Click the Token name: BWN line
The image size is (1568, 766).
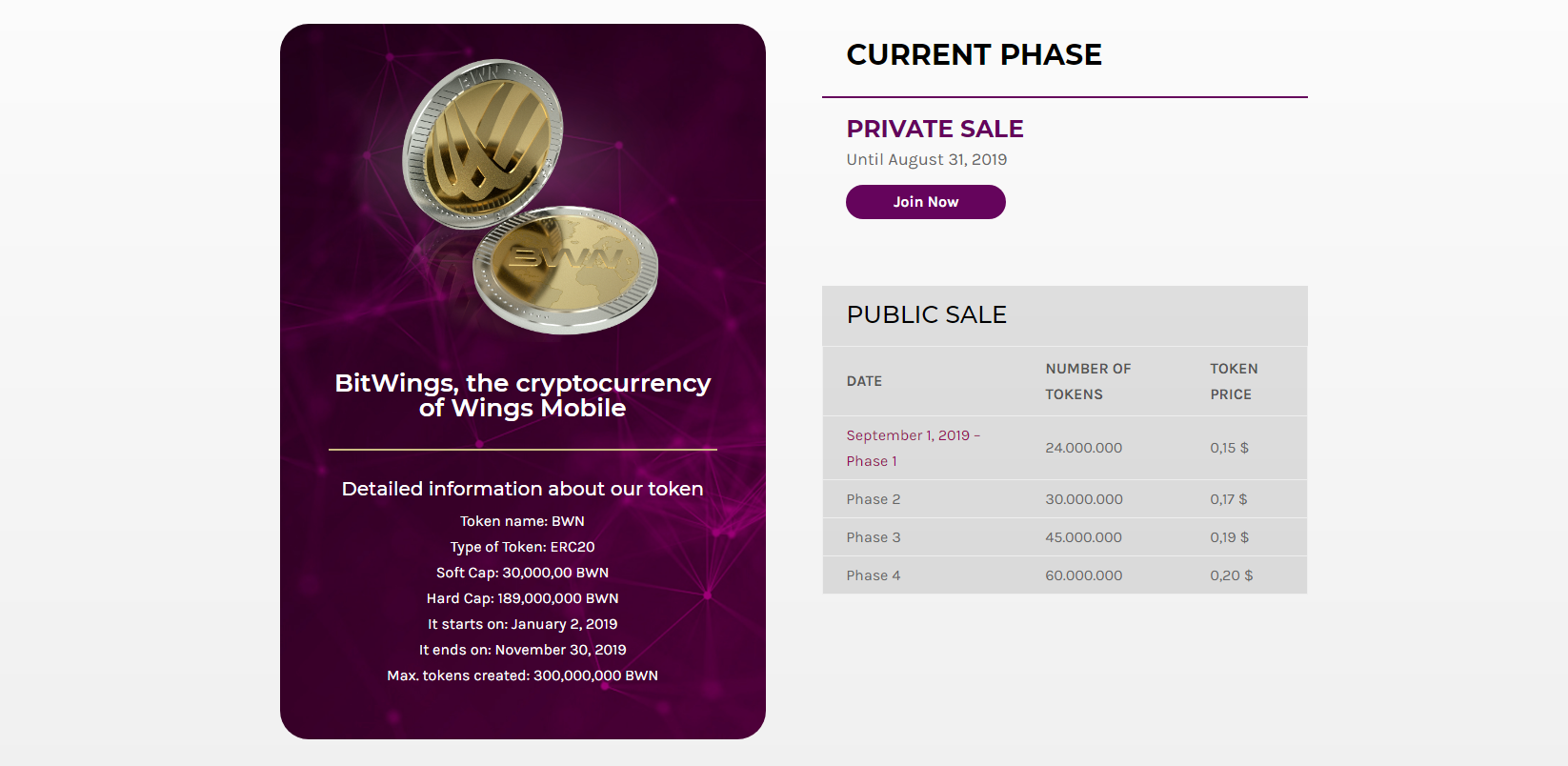point(522,521)
